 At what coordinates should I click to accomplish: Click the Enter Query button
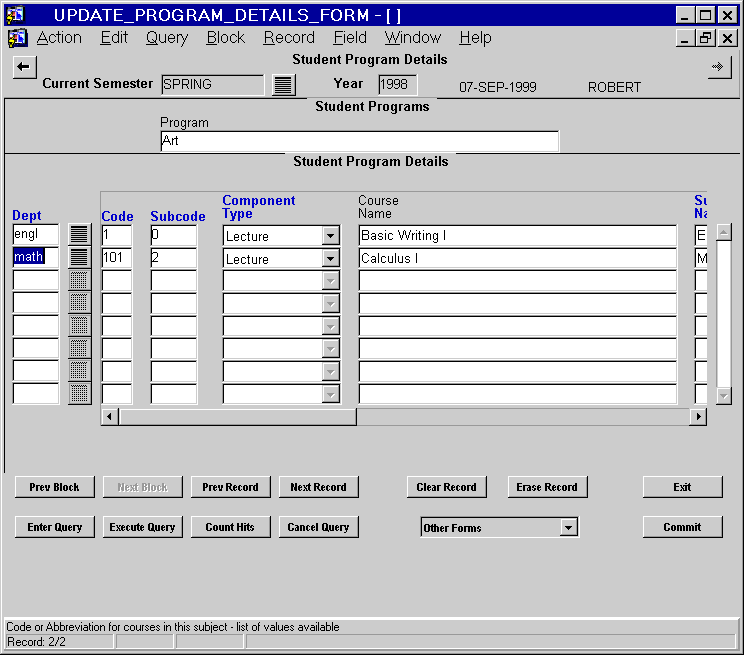(55, 527)
